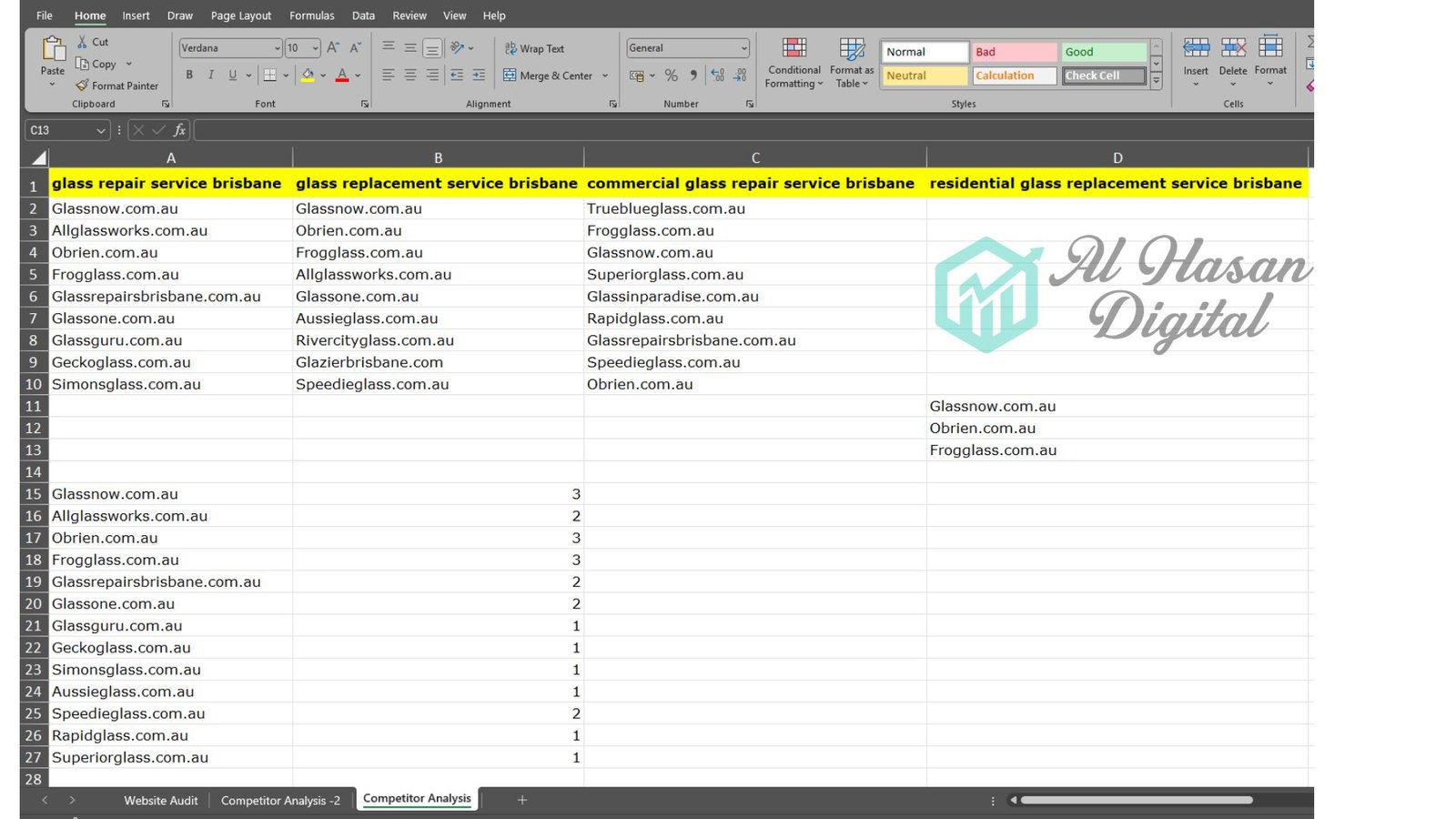Click the Select All corner triangle
The height and width of the screenshot is (819, 1456).
(38, 158)
